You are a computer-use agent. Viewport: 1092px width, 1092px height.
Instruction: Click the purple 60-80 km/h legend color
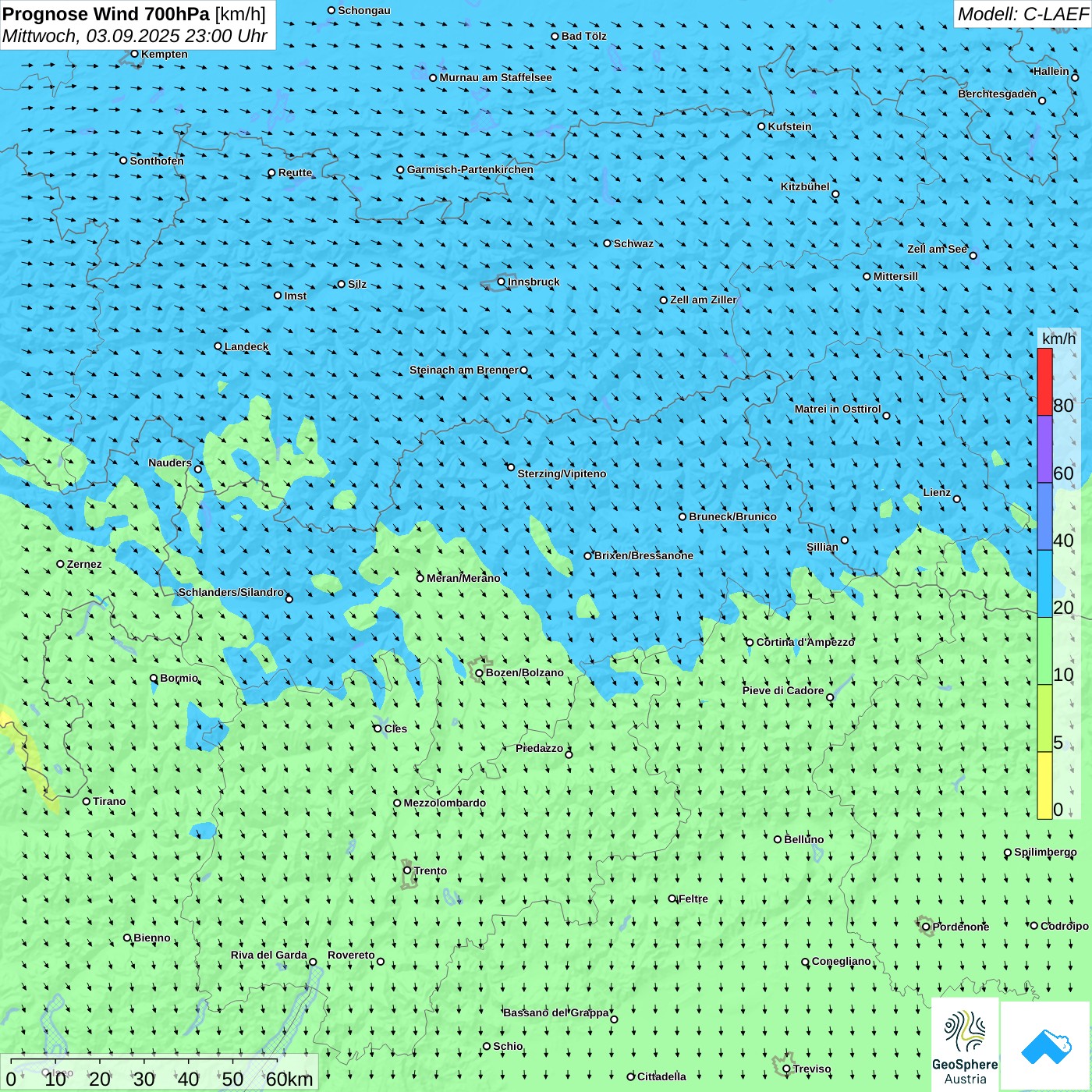pyautogui.click(x=1044, y=449)
